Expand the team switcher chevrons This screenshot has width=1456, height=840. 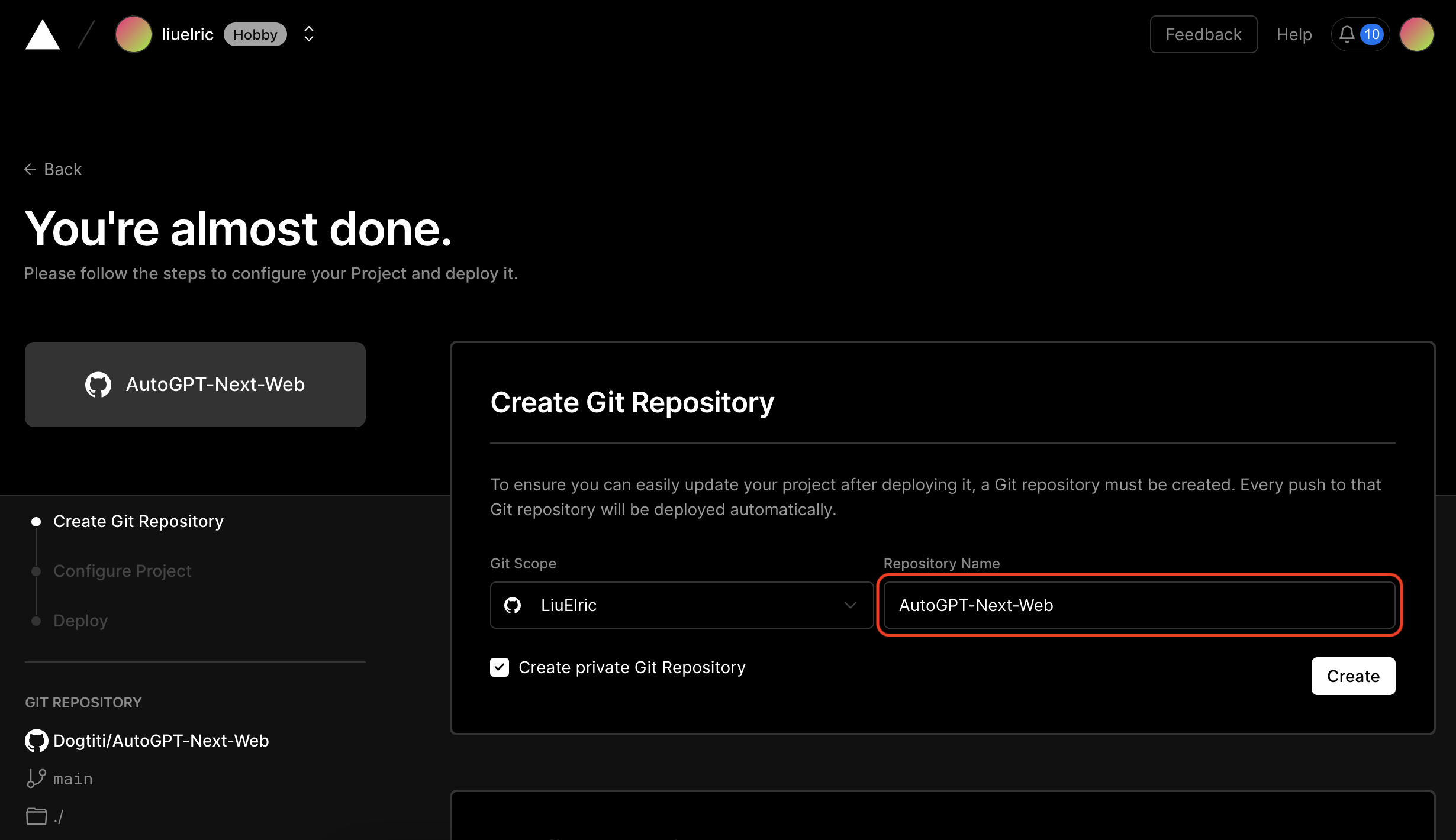pos(309,34)
